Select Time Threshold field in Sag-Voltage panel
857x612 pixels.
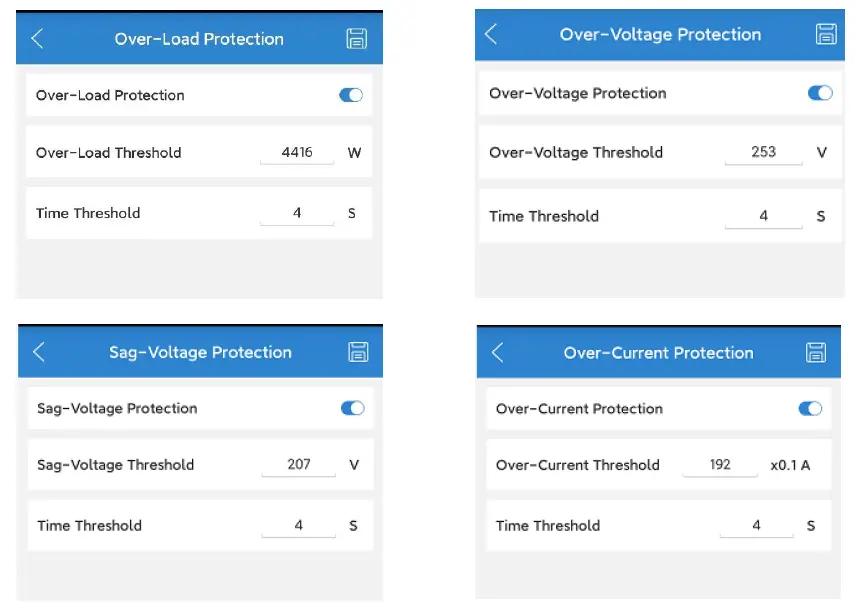(298, 526)
